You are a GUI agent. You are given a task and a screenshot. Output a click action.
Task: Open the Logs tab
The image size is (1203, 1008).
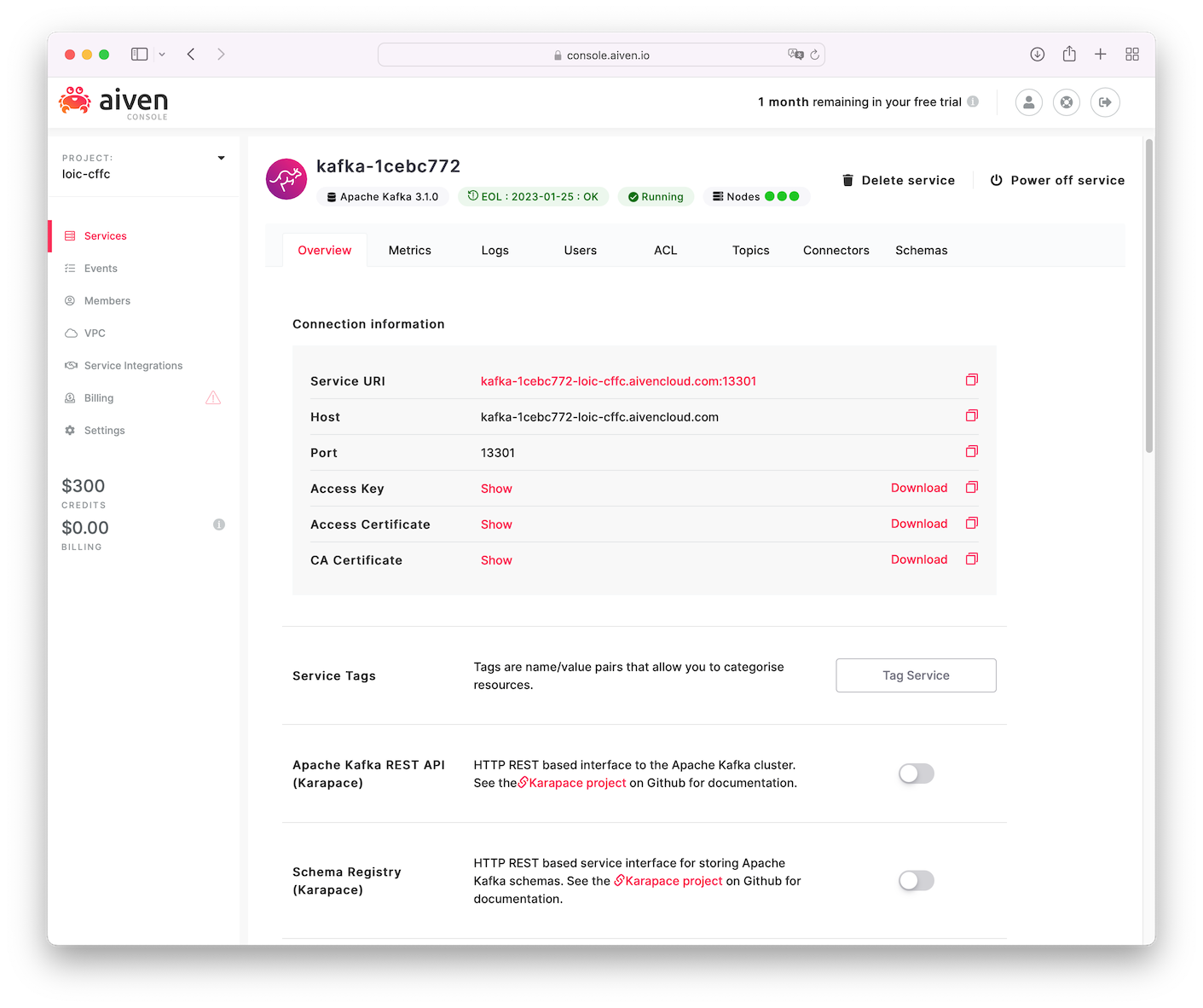[x=495, y=250]
